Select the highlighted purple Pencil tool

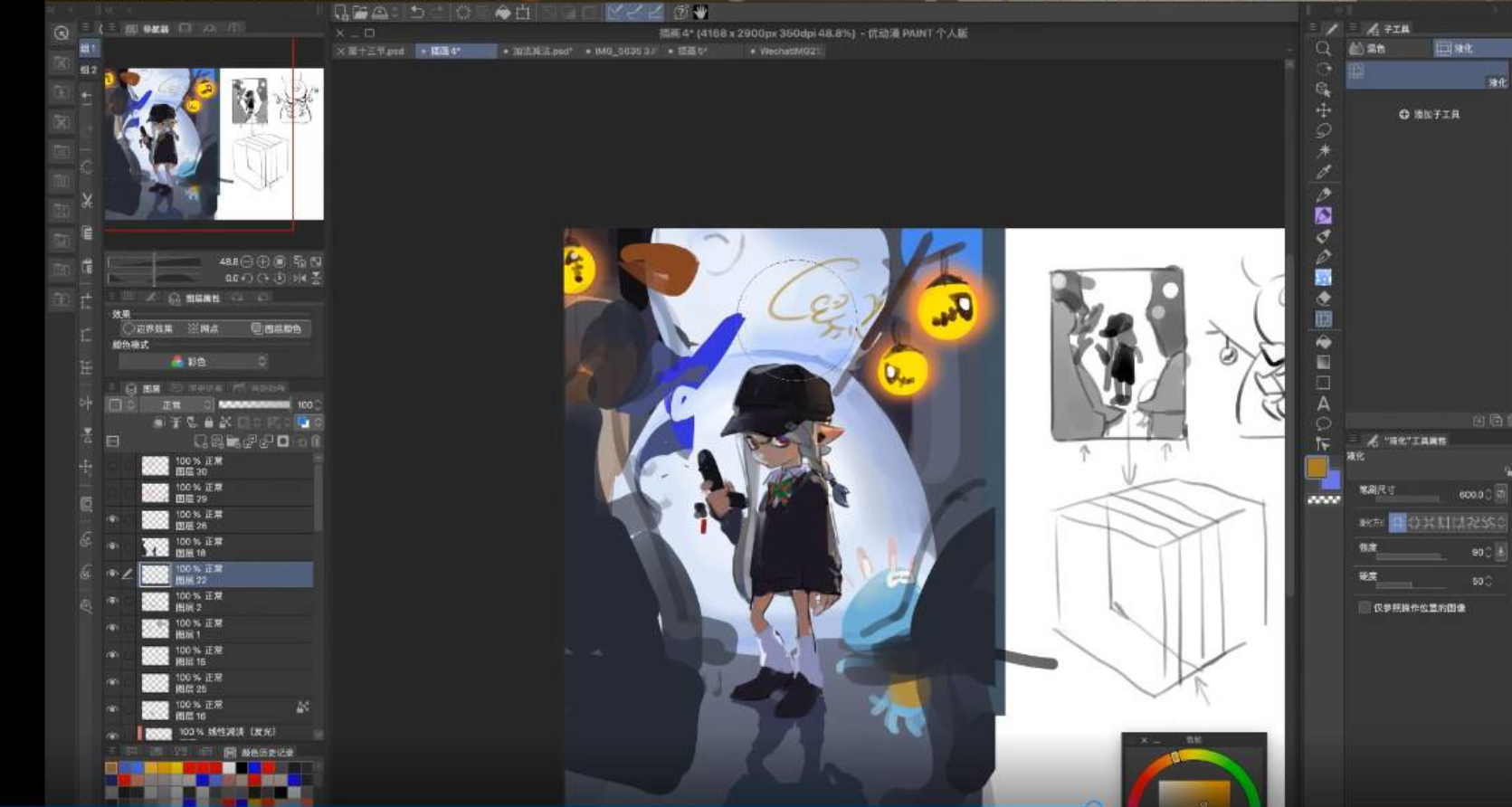(1323, 215)
